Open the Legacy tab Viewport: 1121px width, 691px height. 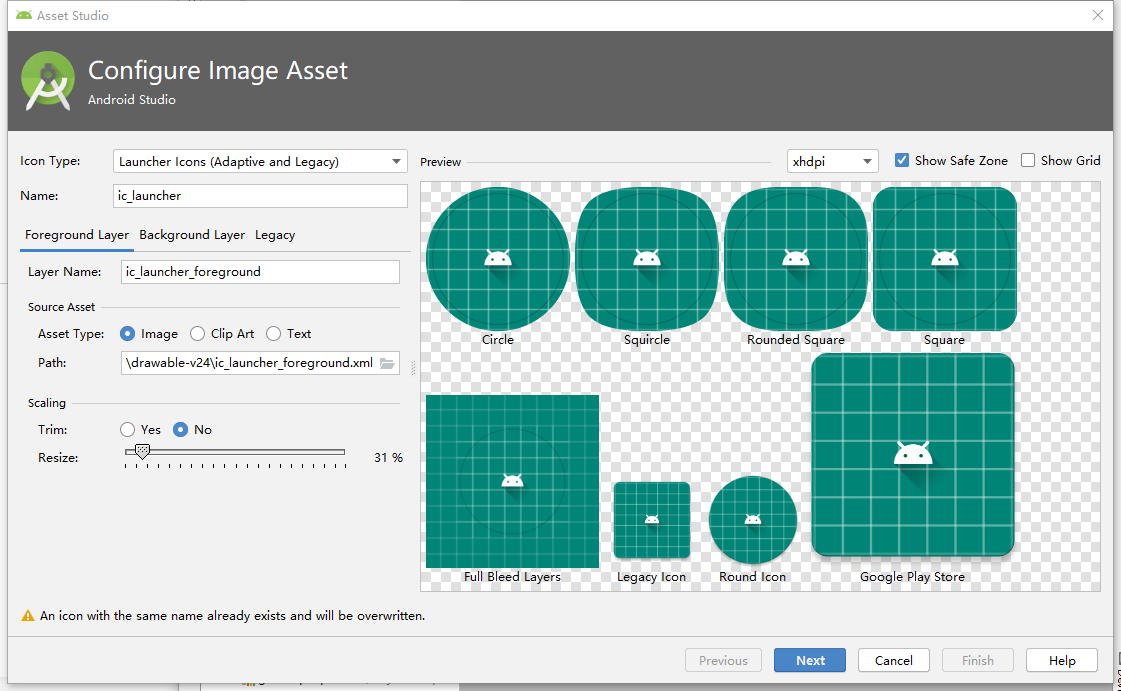275,235
